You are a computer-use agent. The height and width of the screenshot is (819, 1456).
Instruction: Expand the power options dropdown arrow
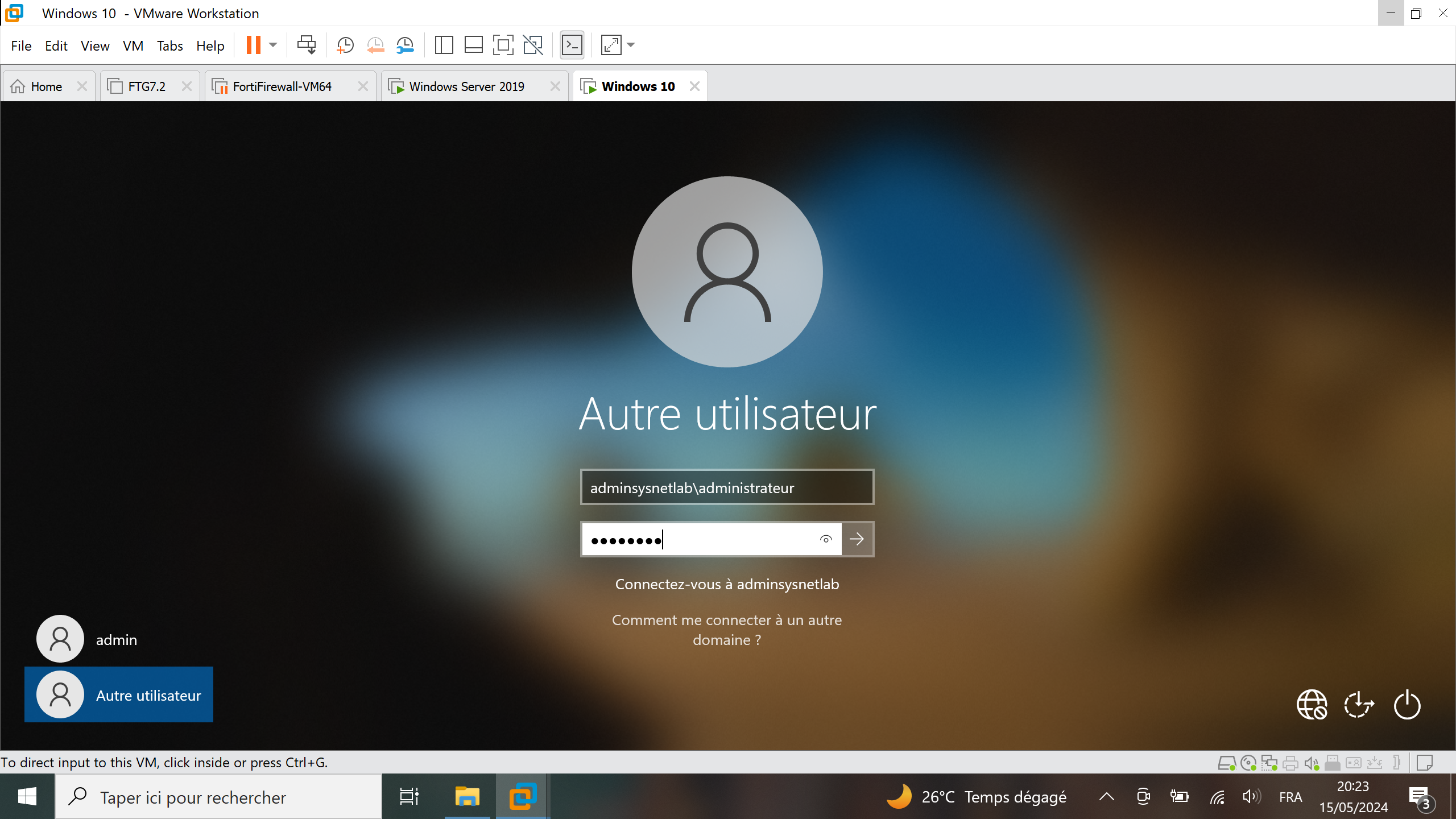[x=273, y=45]
